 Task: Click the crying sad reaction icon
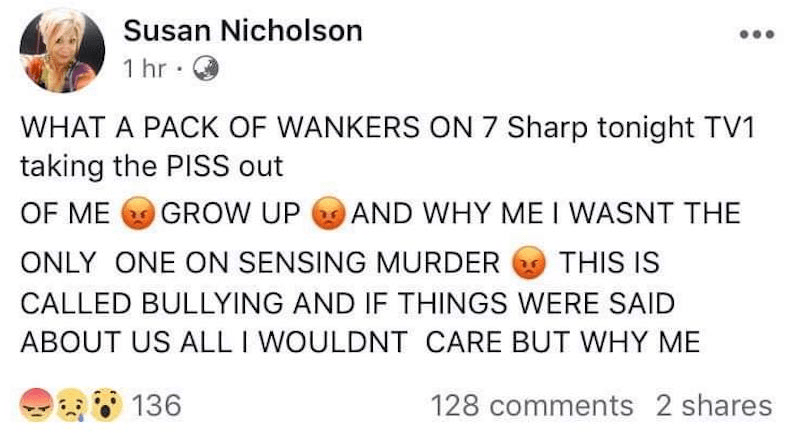71,406
